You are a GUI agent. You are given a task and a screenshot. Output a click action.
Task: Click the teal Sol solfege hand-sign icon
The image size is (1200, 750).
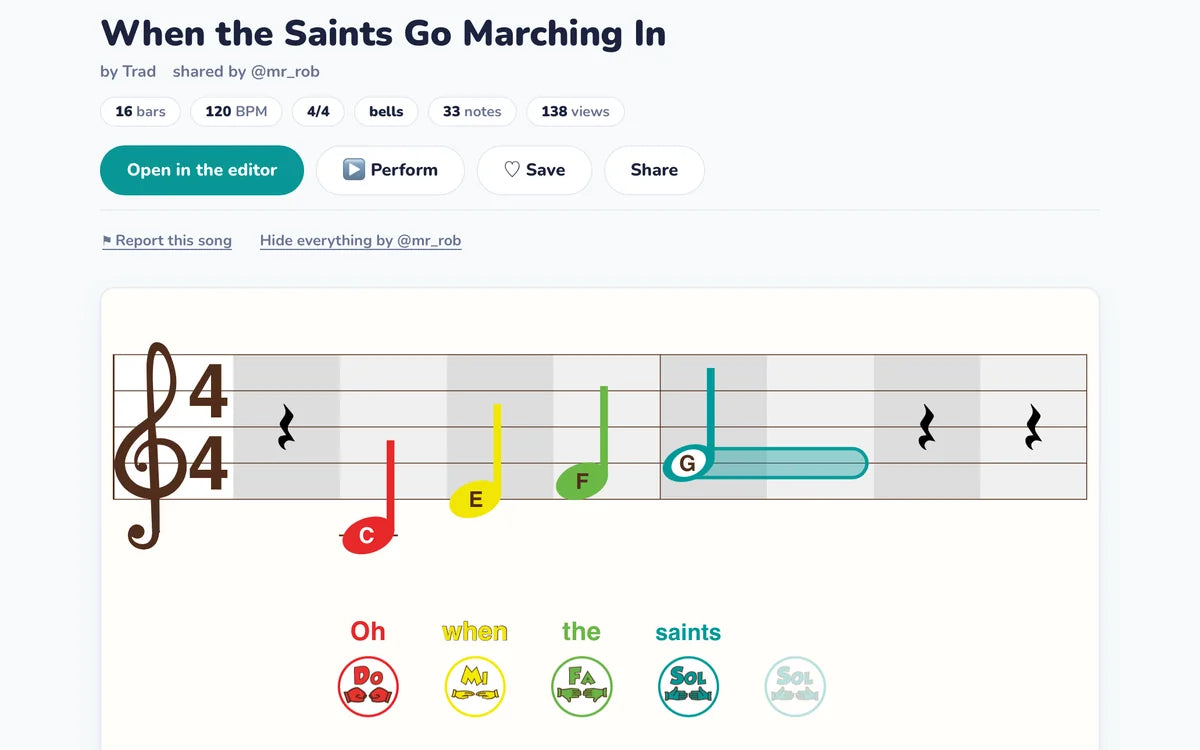coord(688,686)
